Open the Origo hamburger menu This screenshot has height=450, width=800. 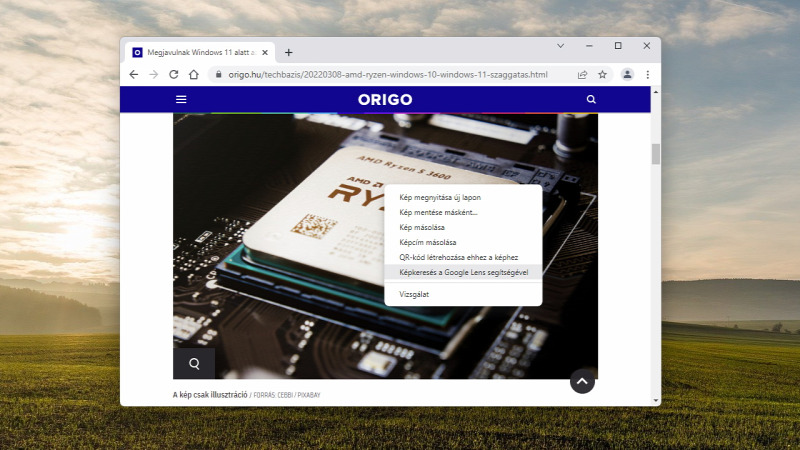coord(181,99)
